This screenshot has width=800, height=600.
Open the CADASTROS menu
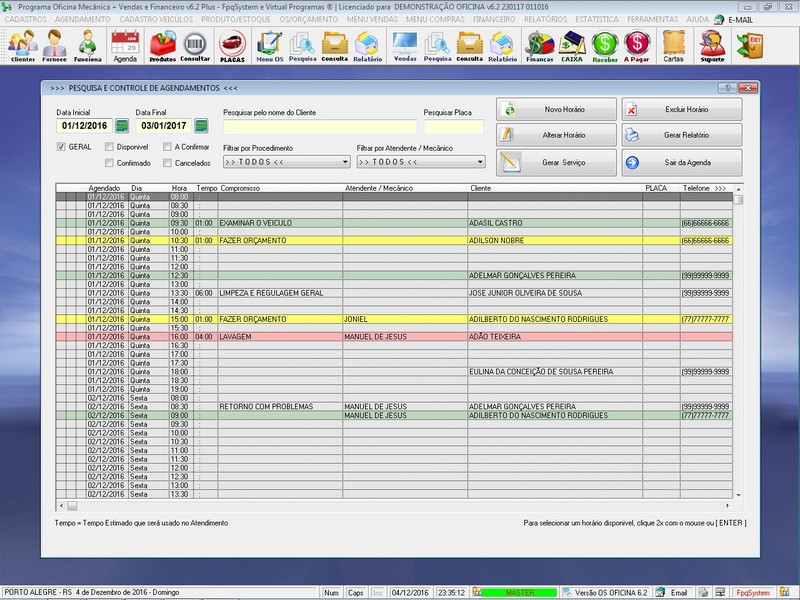26,19
